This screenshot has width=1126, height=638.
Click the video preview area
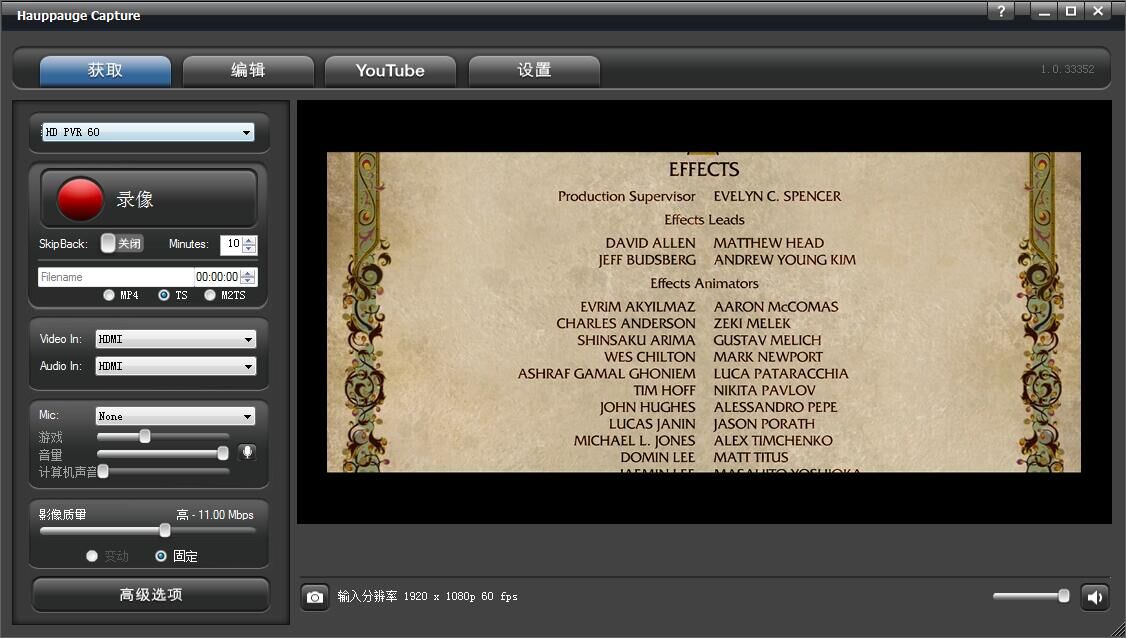pos(704,312)
